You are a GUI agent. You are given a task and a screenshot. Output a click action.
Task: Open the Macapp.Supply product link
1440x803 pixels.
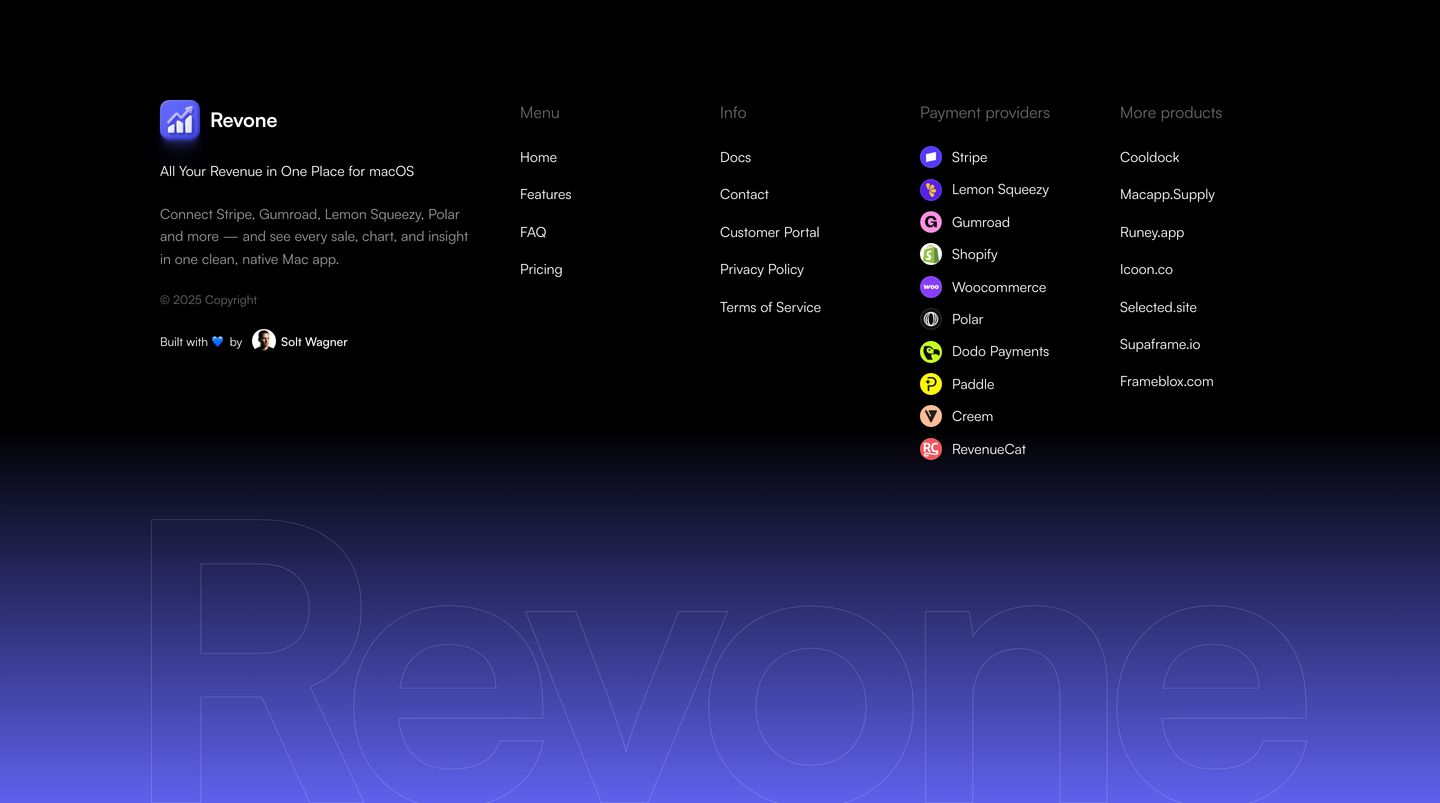[1167, 194]
